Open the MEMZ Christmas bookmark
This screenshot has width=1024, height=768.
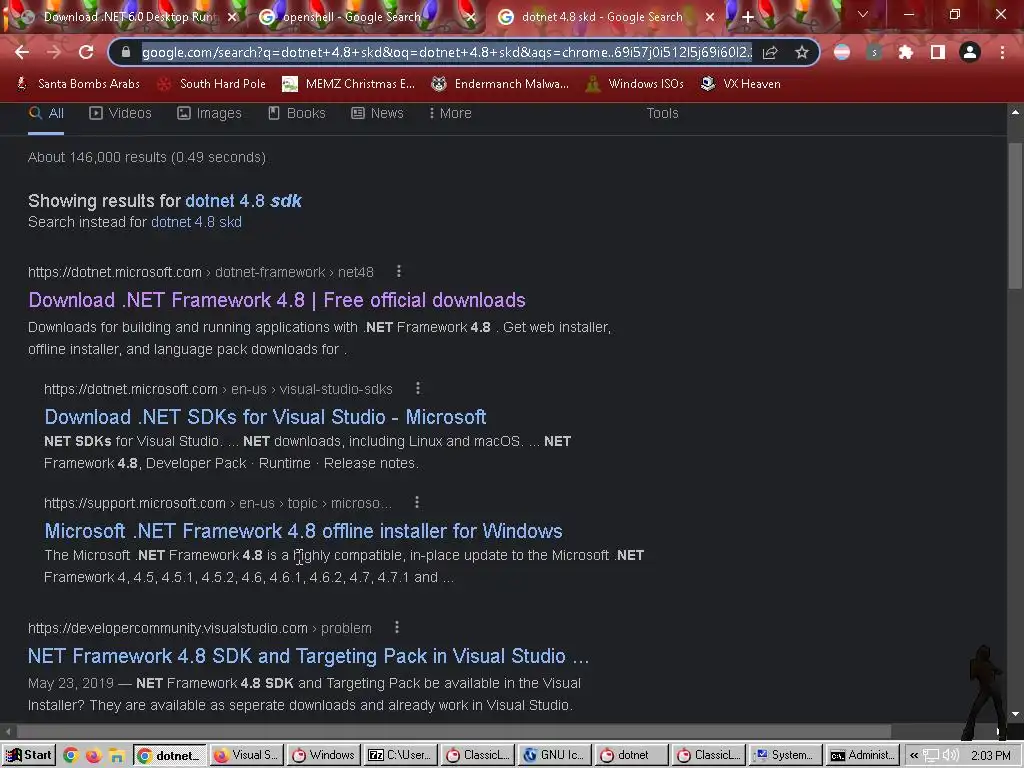(348, 84)
